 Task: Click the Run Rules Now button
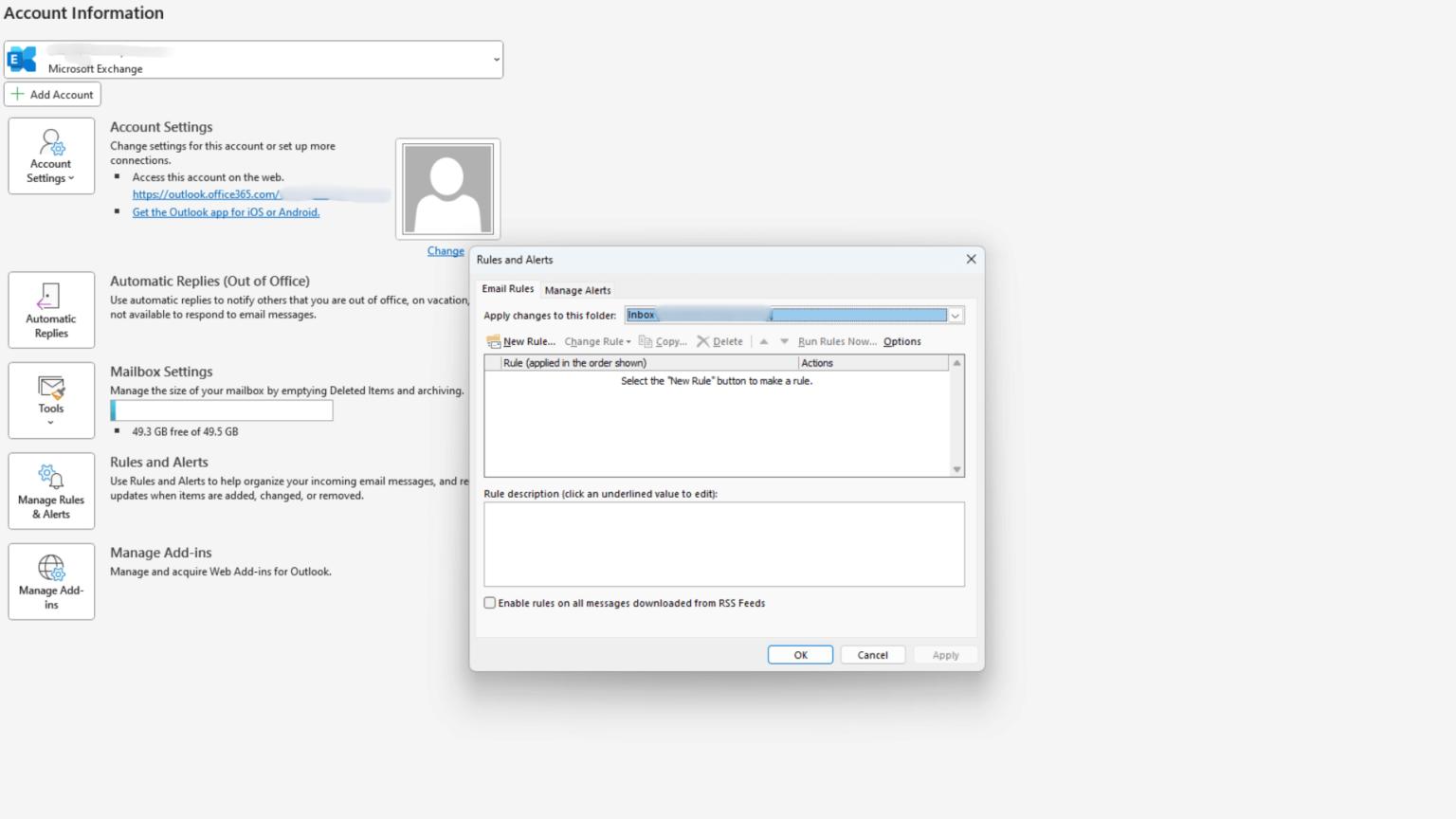837,341
